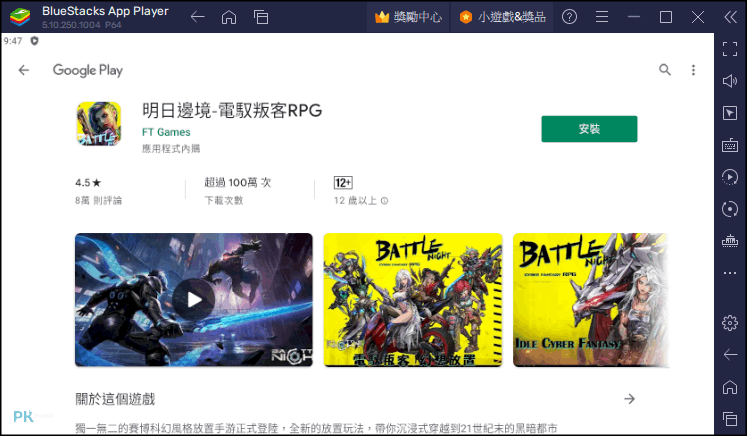Open the FT Games developer link
The width and height of the screenshot is (747, 436).
coord(166,132)
